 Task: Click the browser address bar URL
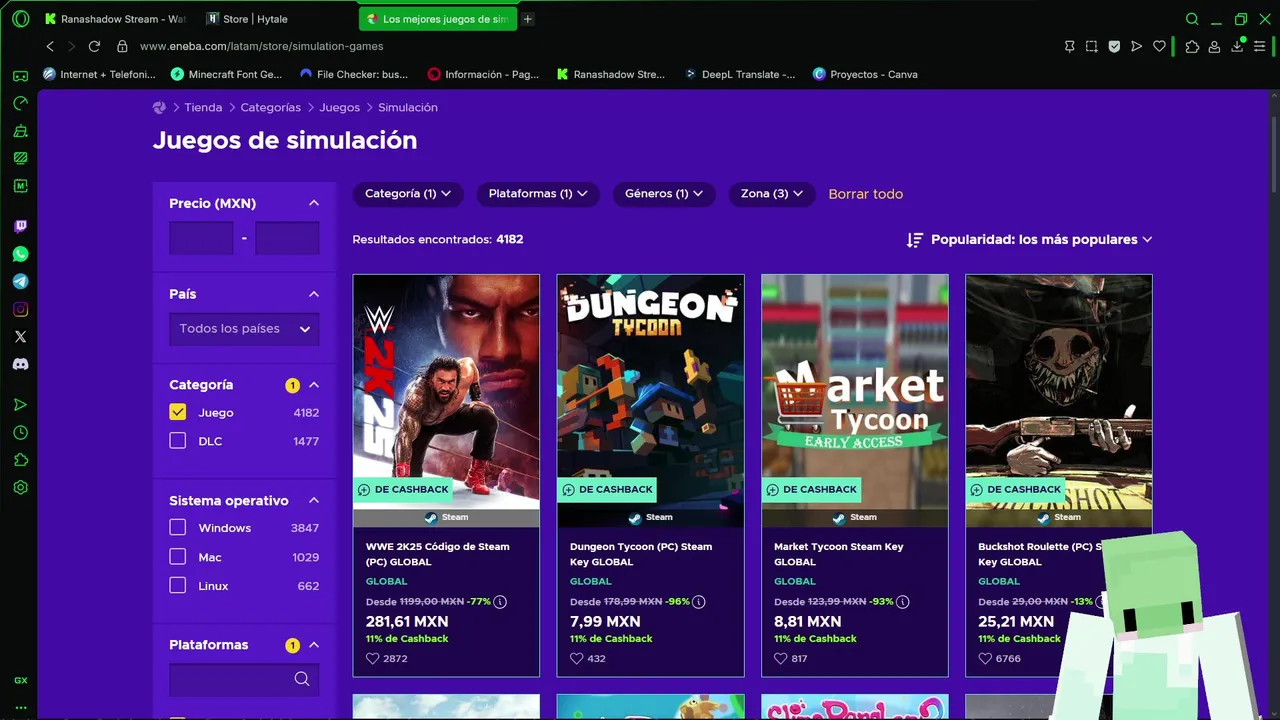coord(261,46)
